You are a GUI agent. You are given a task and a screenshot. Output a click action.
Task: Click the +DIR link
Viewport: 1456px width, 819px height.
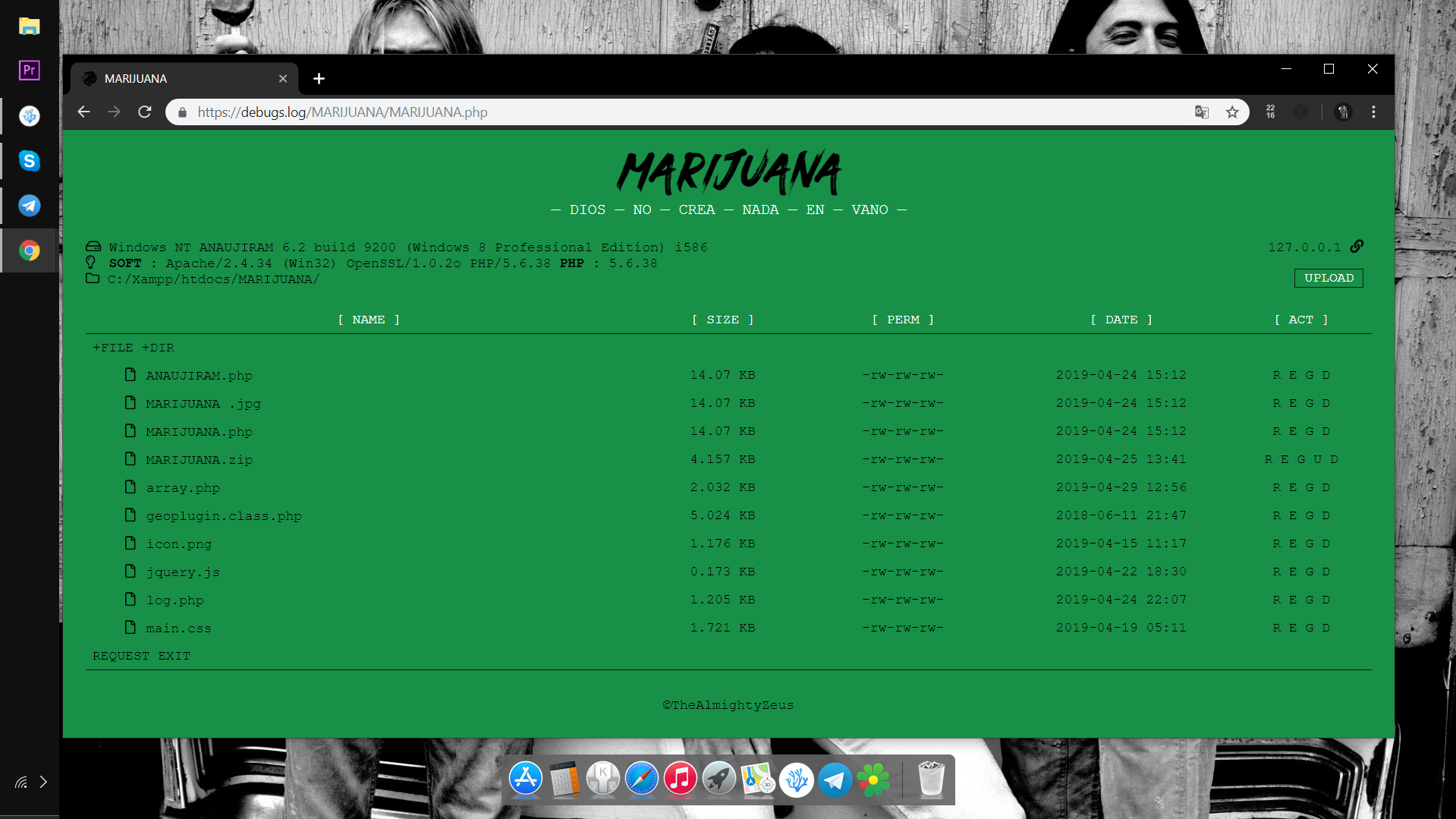click(158, 348)
